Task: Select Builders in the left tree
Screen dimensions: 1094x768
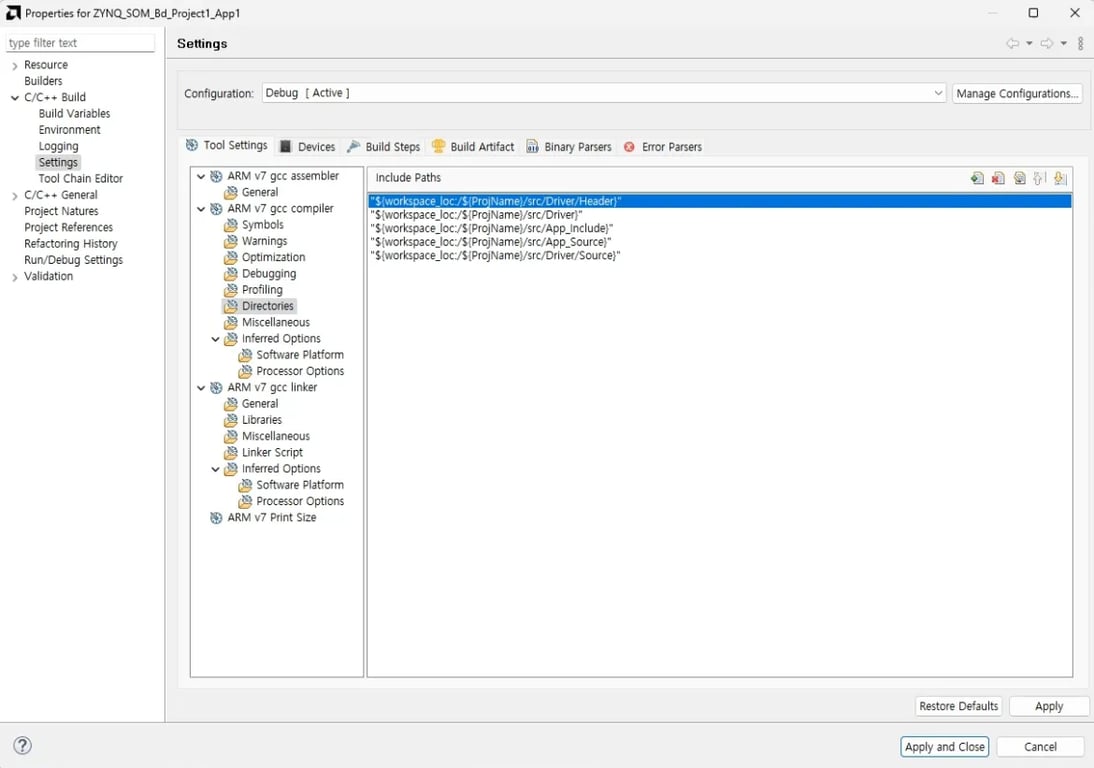Action: coord(43,81)
